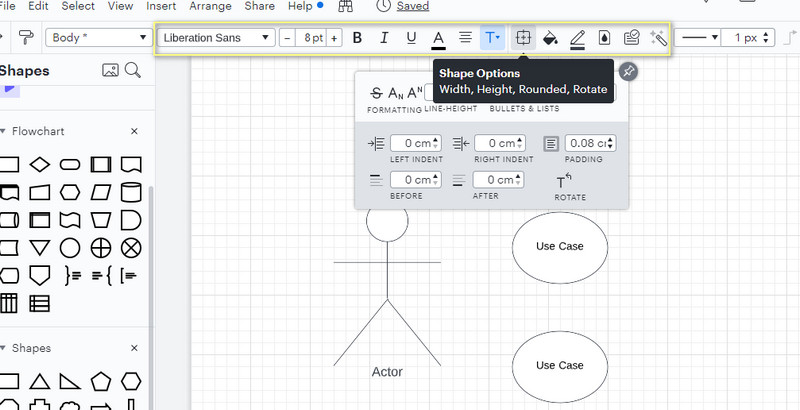The height and width of the screenshot is (410, 800).
Task: Open the feature find binoculars icon
Action: click(346, 6)
